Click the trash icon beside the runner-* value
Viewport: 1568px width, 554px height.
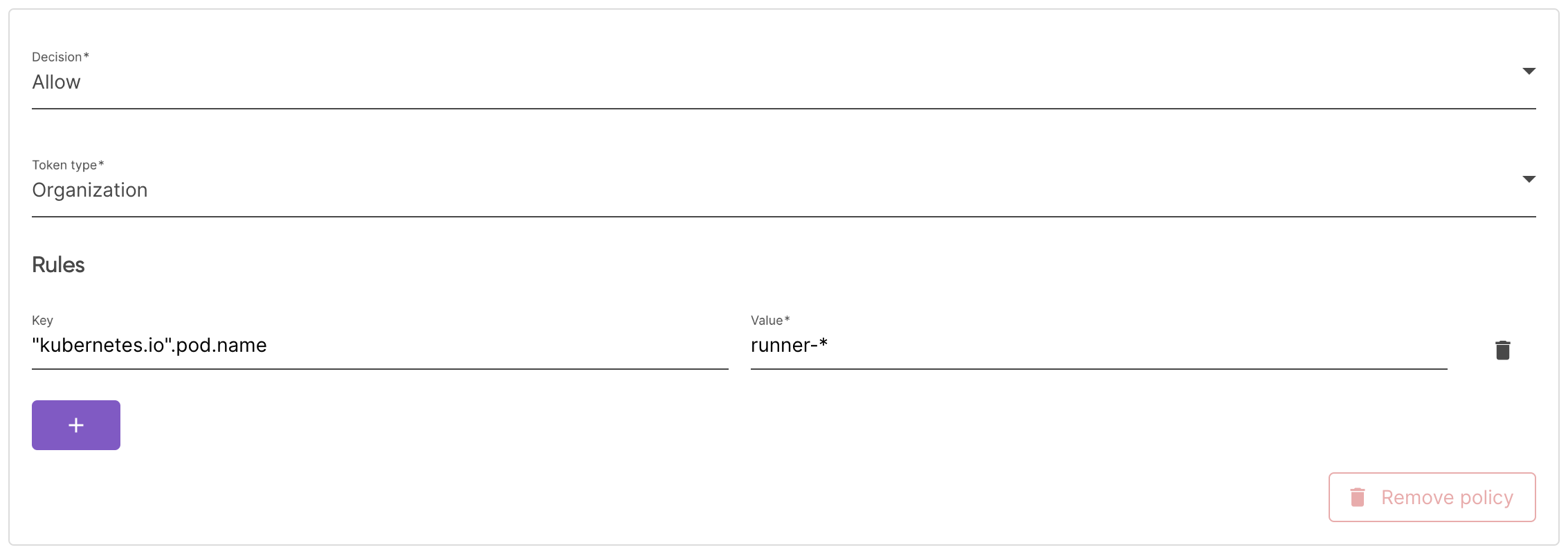pyautogui.click(x=1503, y=350)
